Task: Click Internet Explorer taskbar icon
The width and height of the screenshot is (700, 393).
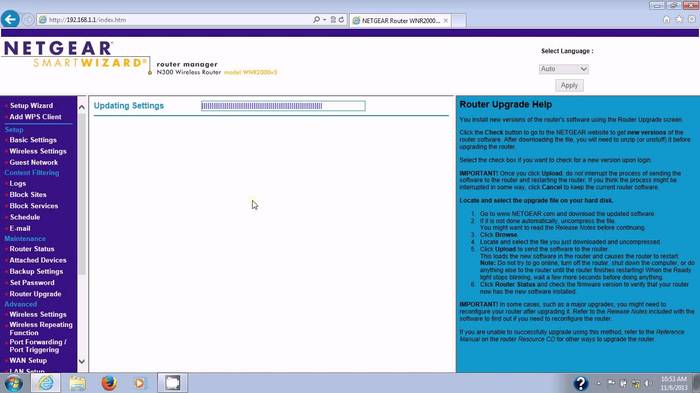Action: pyautogui.click(x=46, y=383)
